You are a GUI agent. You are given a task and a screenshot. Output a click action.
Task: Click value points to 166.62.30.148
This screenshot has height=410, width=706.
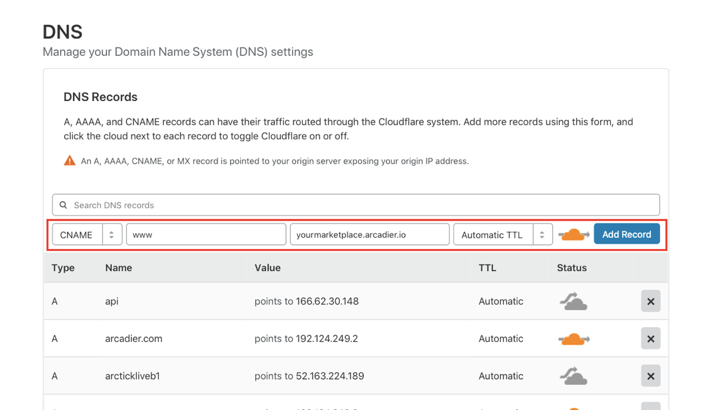point(306,301)
